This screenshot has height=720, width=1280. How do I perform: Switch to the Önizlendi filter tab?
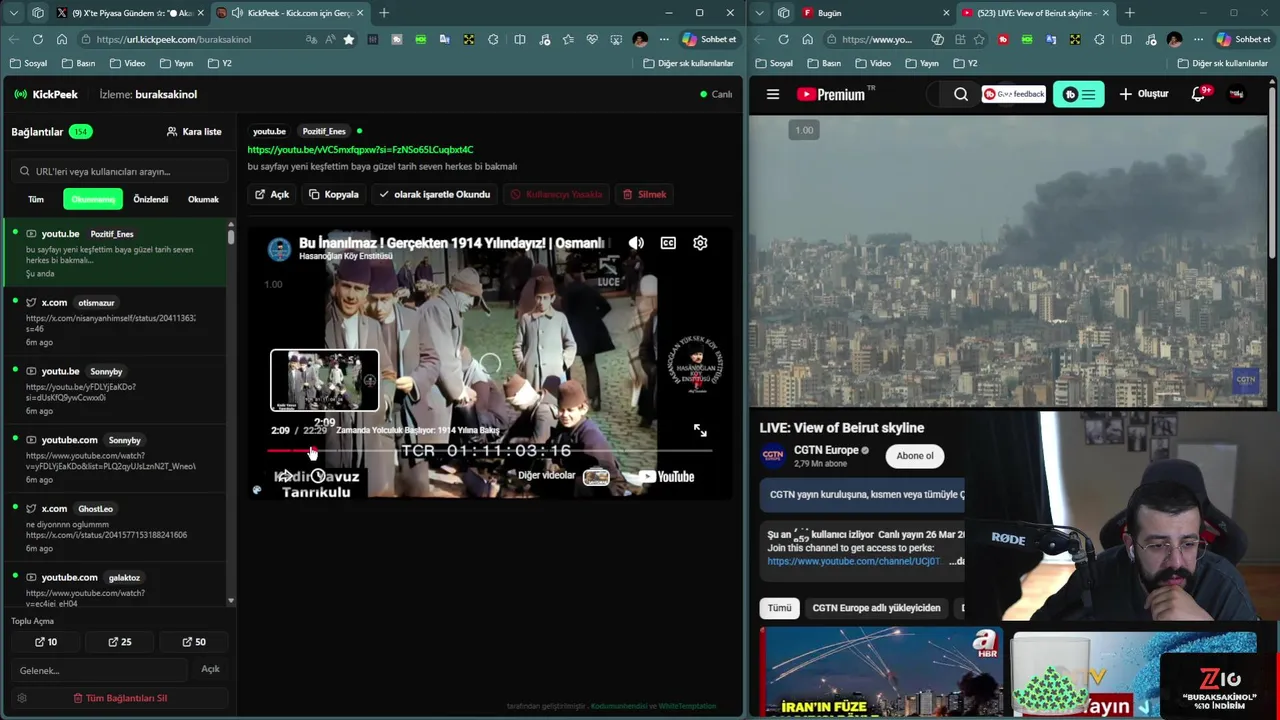pyautogui.click(x=150, y=199)
